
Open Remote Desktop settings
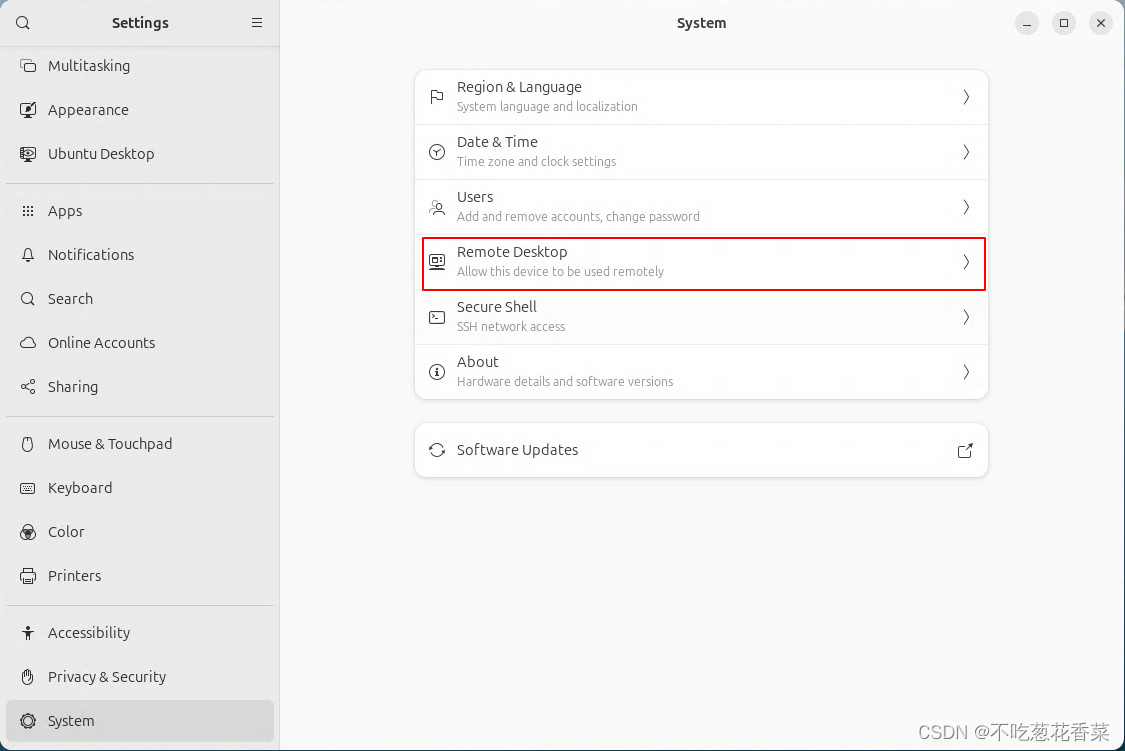point(702,262)
